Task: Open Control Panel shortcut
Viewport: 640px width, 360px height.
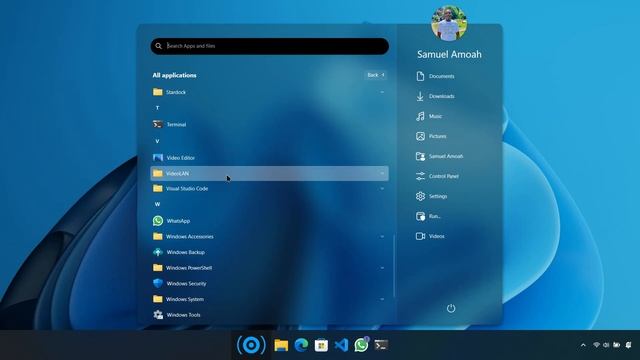Action: click(437, 176)
